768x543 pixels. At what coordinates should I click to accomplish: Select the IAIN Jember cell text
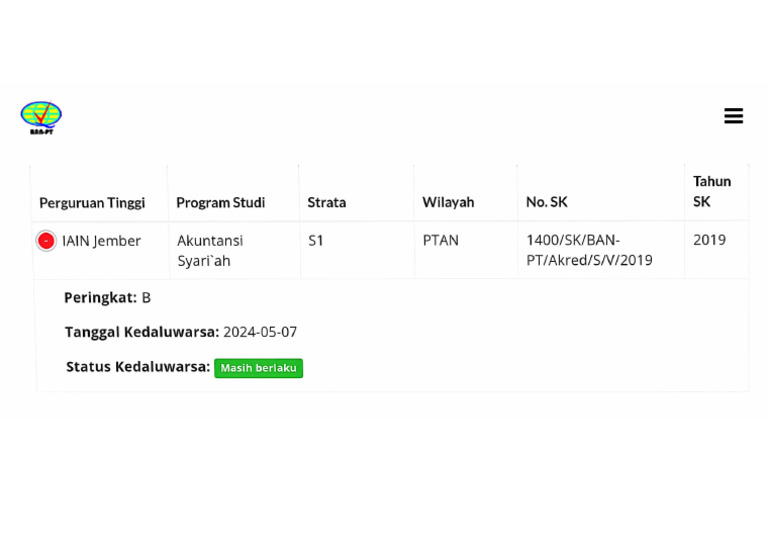click(101, 241)
